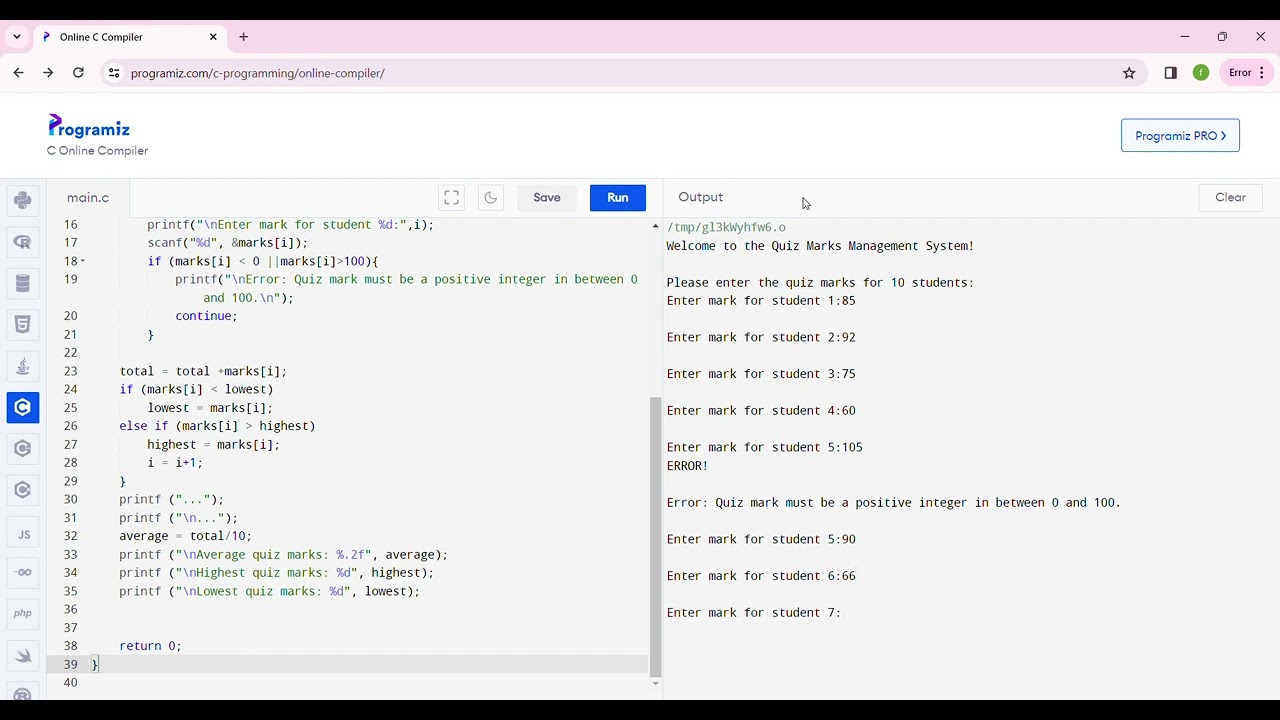1280x720 pixels.
Task: Click the scanf statement on line 17
Action: (x=227, y=243)
